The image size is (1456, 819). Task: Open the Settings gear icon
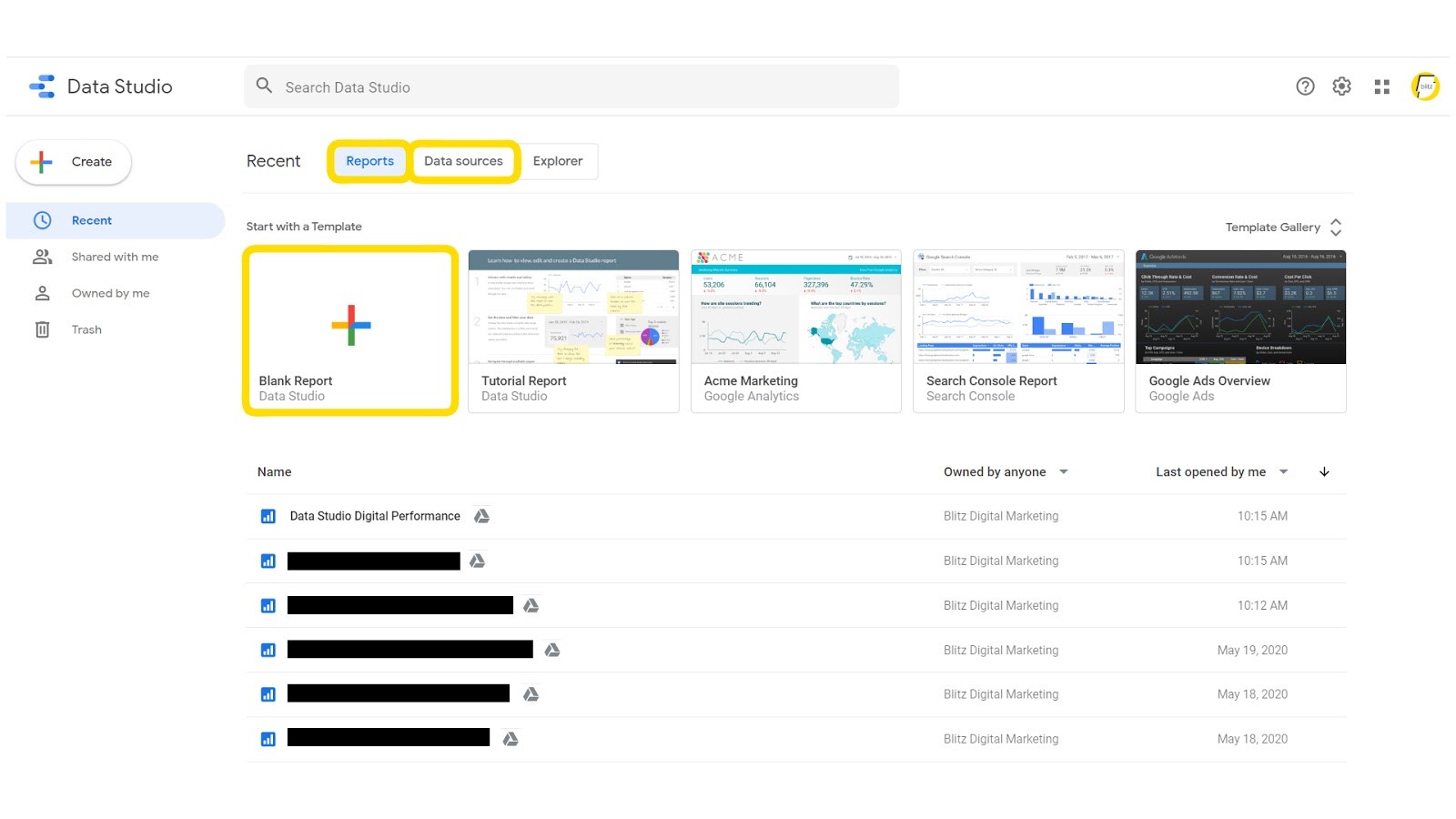(1341, 86)
